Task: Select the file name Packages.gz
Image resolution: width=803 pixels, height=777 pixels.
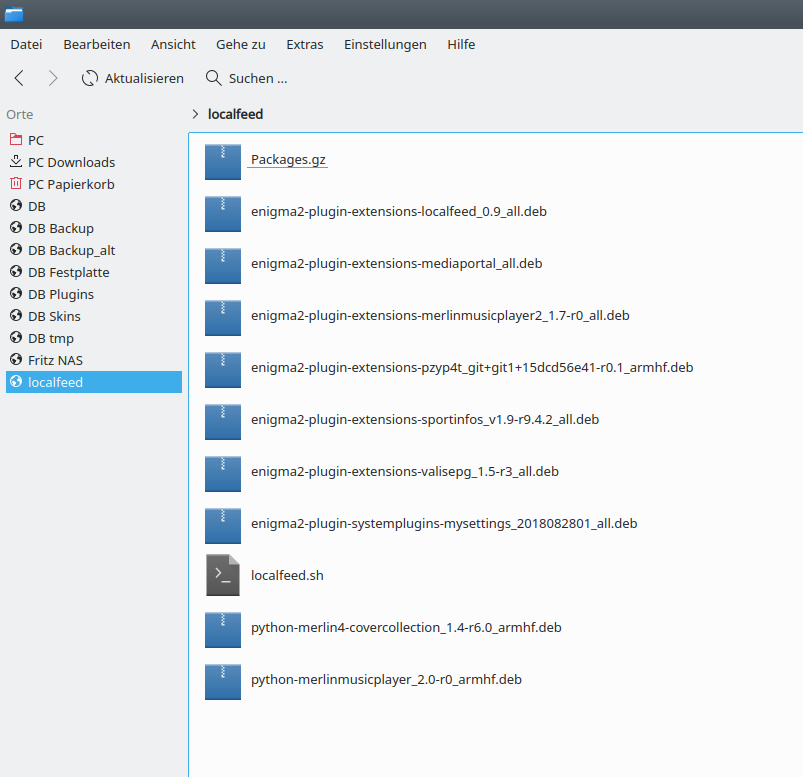Action: pos(288,160)
